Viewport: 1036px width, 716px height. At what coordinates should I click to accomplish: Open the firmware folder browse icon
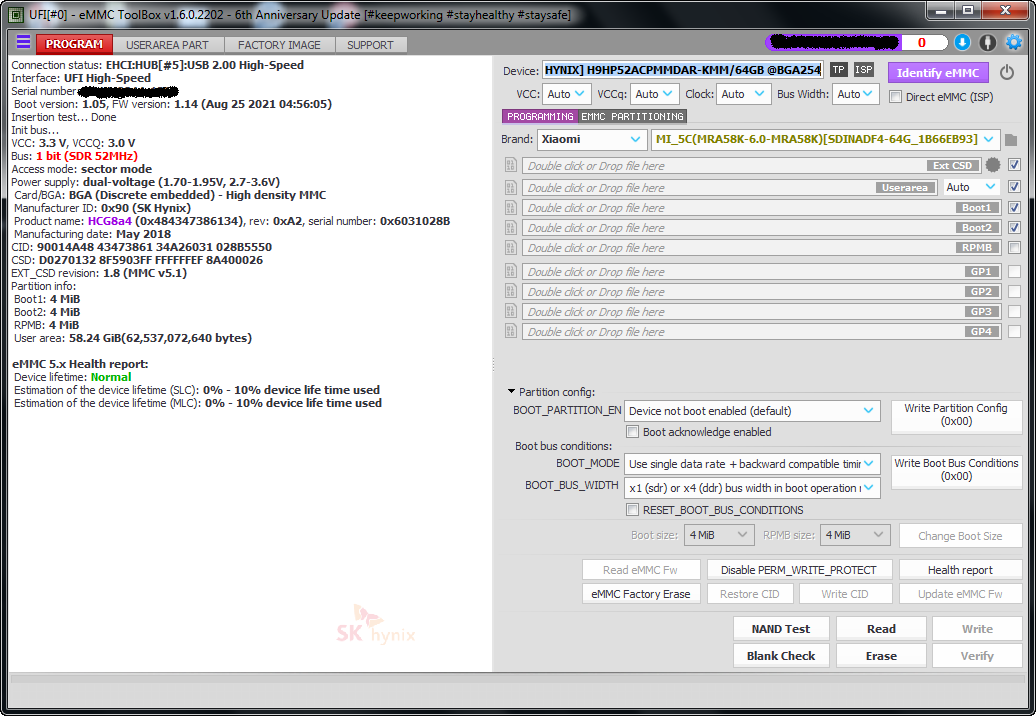1011,140
